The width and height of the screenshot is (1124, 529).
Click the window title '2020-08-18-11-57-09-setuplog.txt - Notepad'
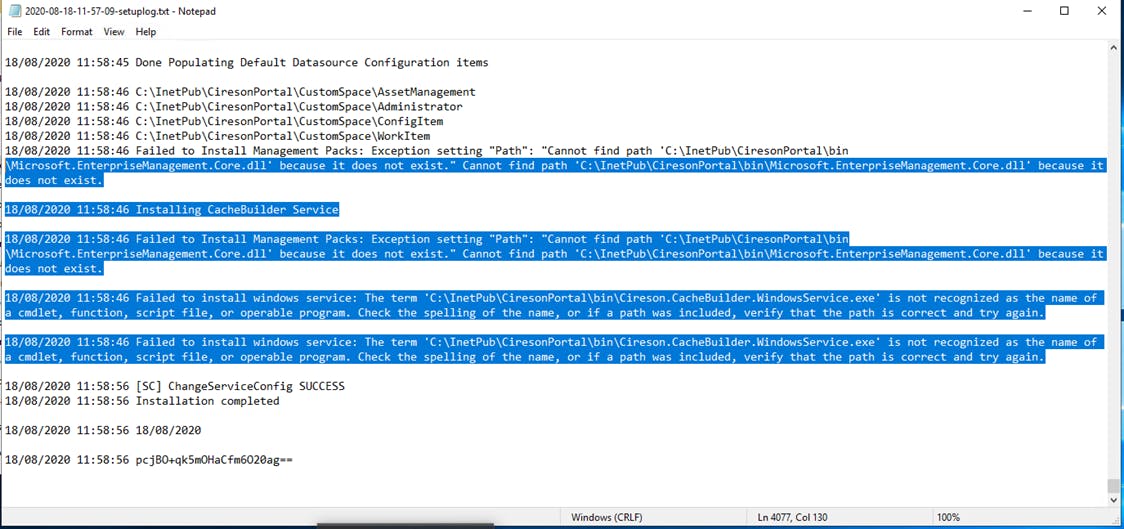point(120,11)
